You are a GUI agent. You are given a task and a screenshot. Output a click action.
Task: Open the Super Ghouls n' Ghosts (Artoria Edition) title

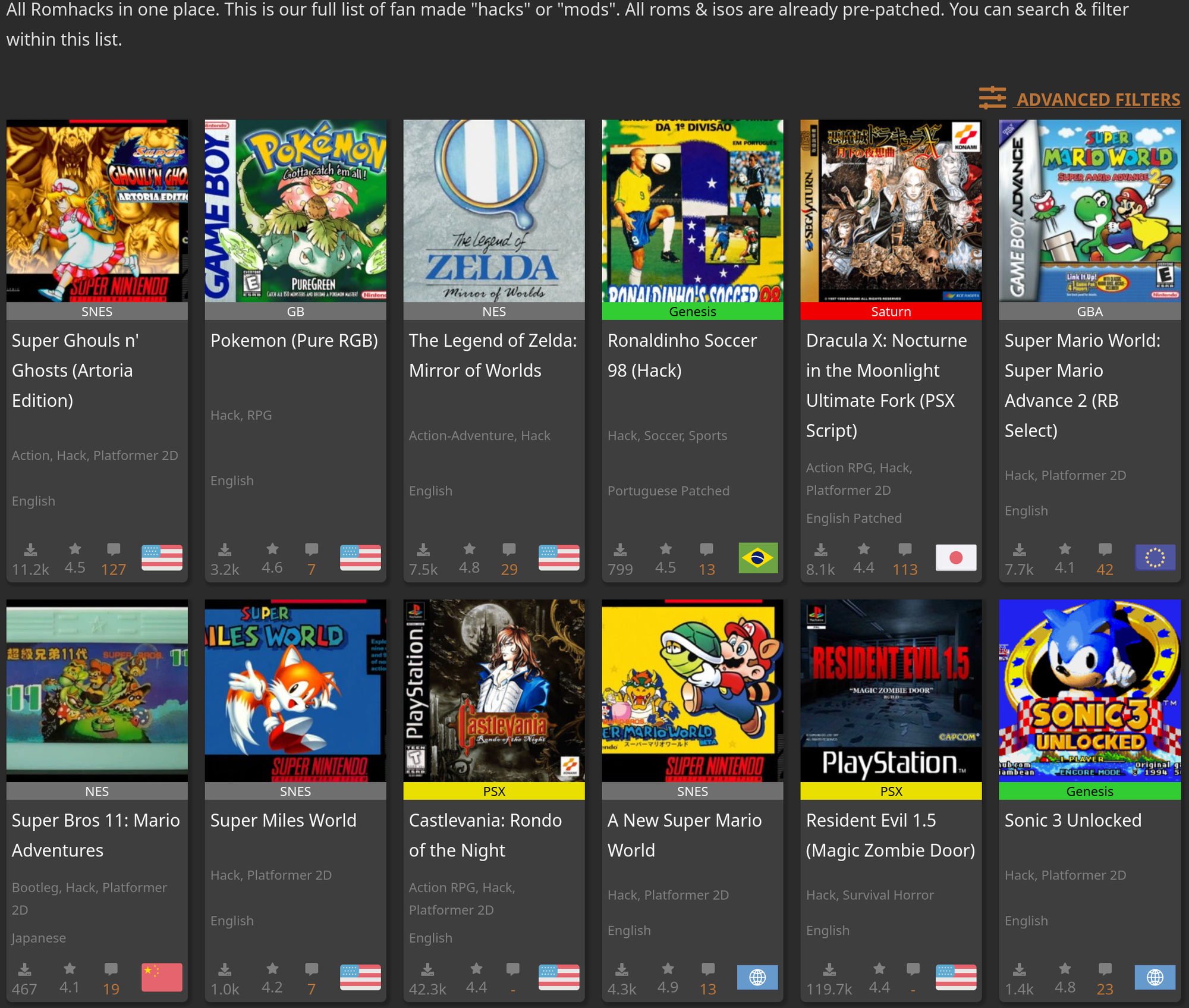click(x=76, y=370)
